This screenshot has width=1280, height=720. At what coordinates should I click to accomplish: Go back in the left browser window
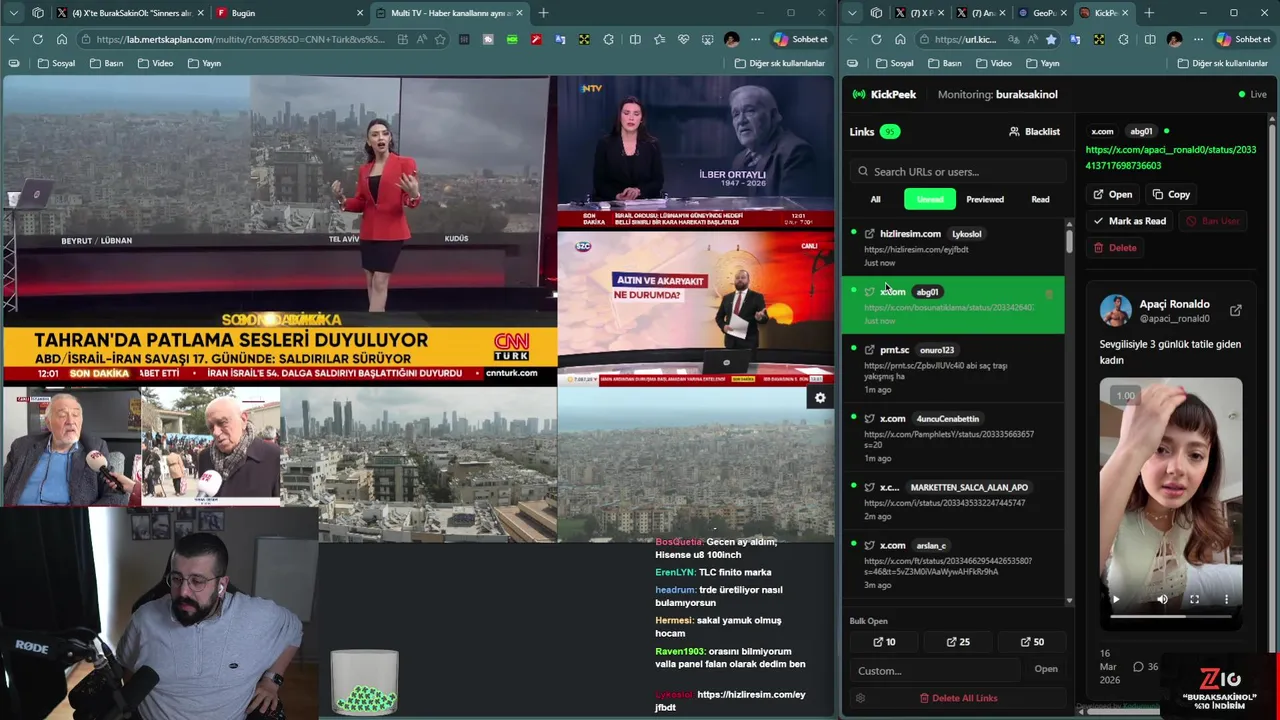(13, 39)
